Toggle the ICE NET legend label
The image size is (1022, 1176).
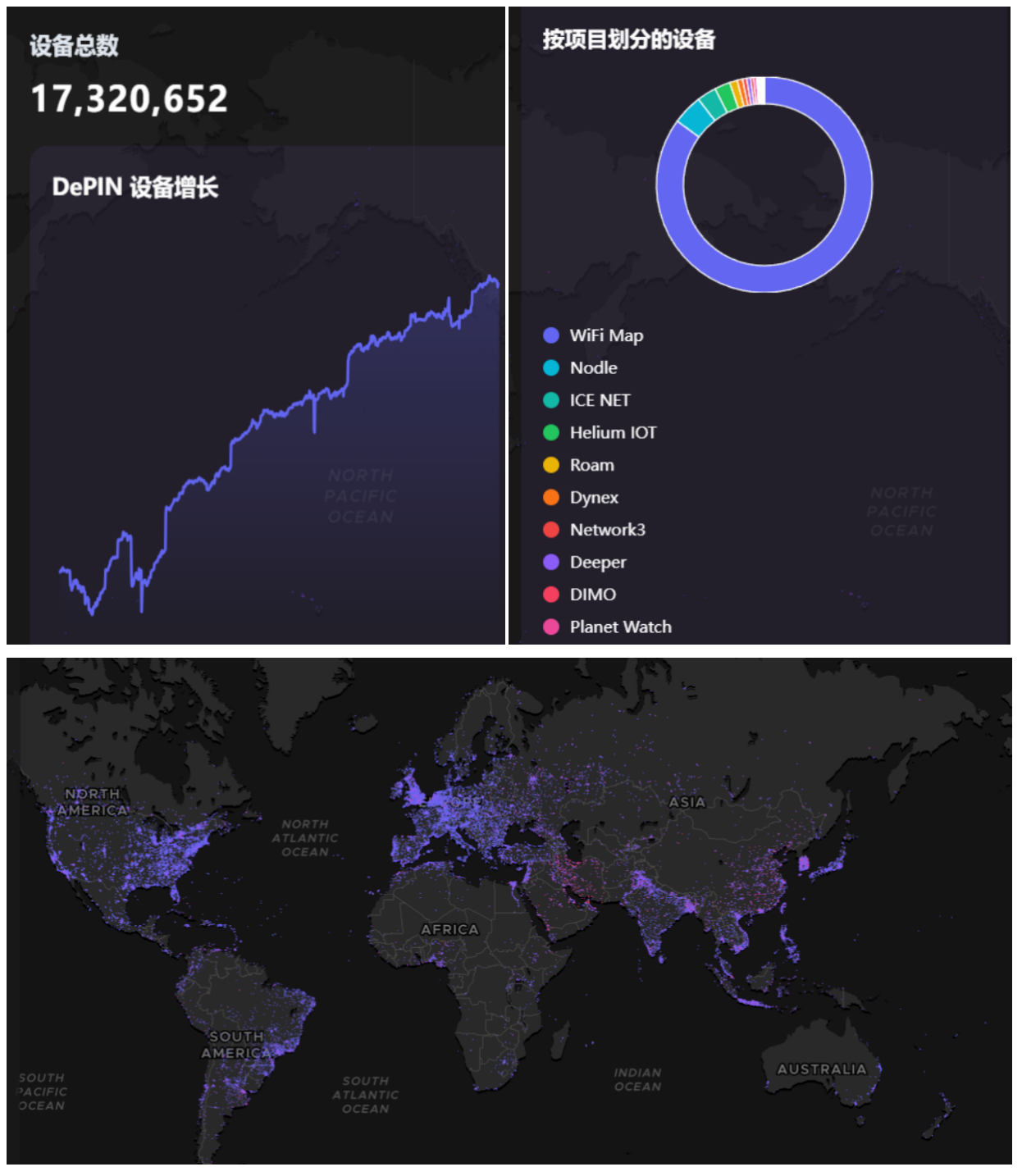coord(600,400)
